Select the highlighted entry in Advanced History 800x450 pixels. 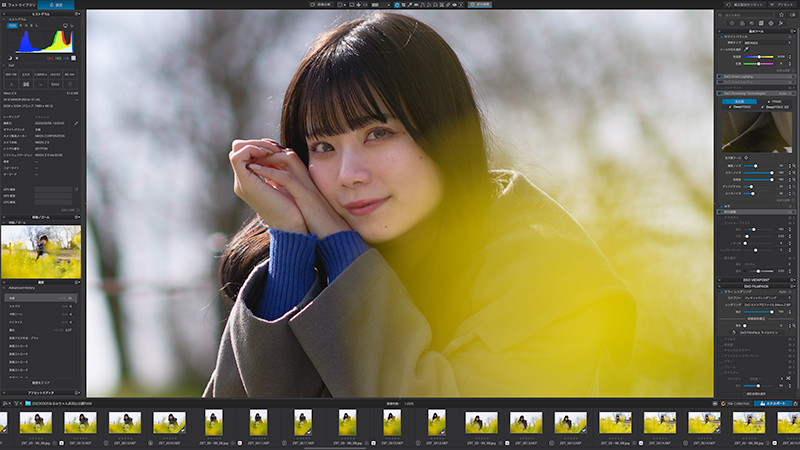pos(41,298)
